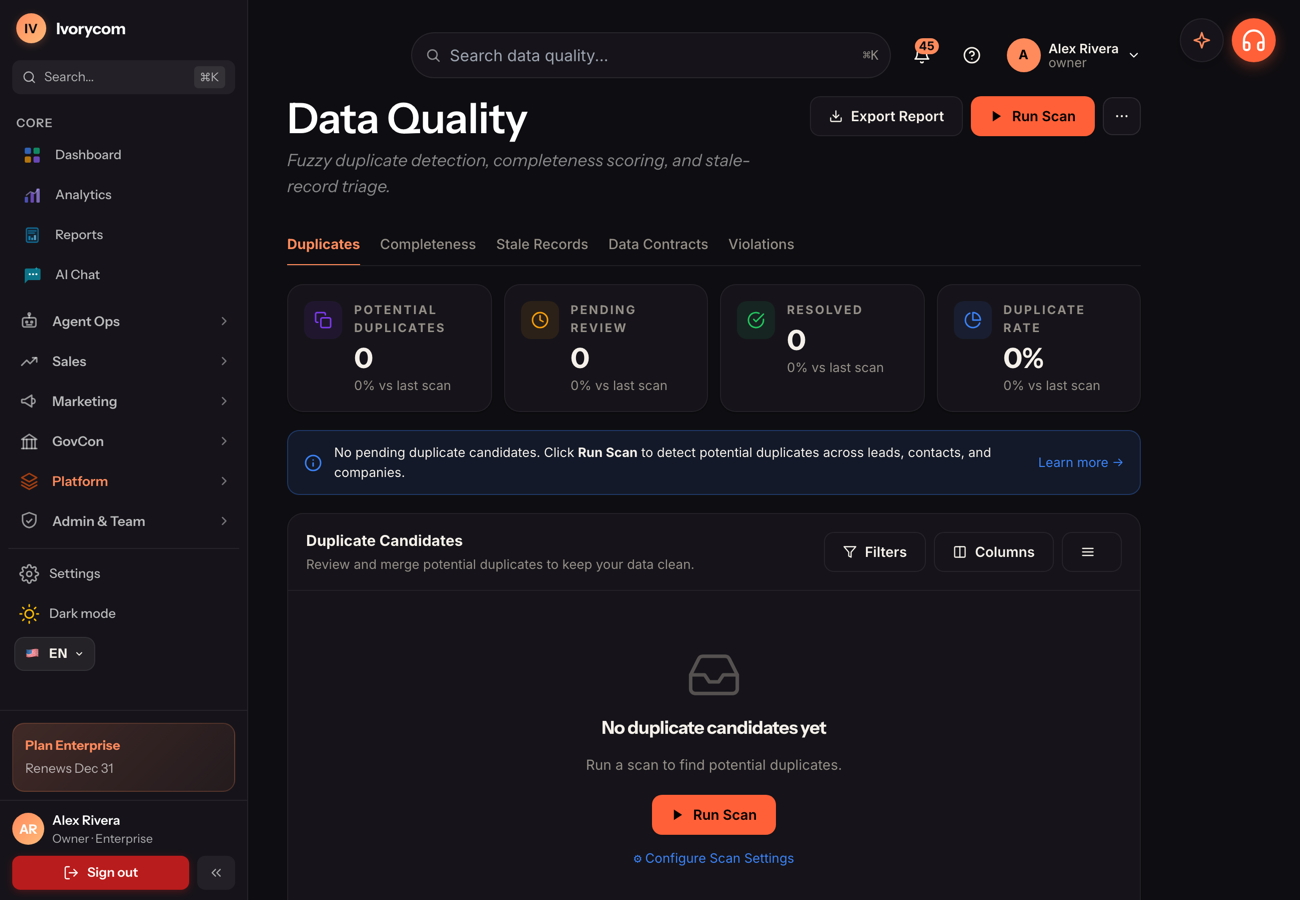Viewport: 1300px width, 900px height.
Task: Expand the GovCon submenu chevron
Action: pyautogui.click(x=224, y=441)
